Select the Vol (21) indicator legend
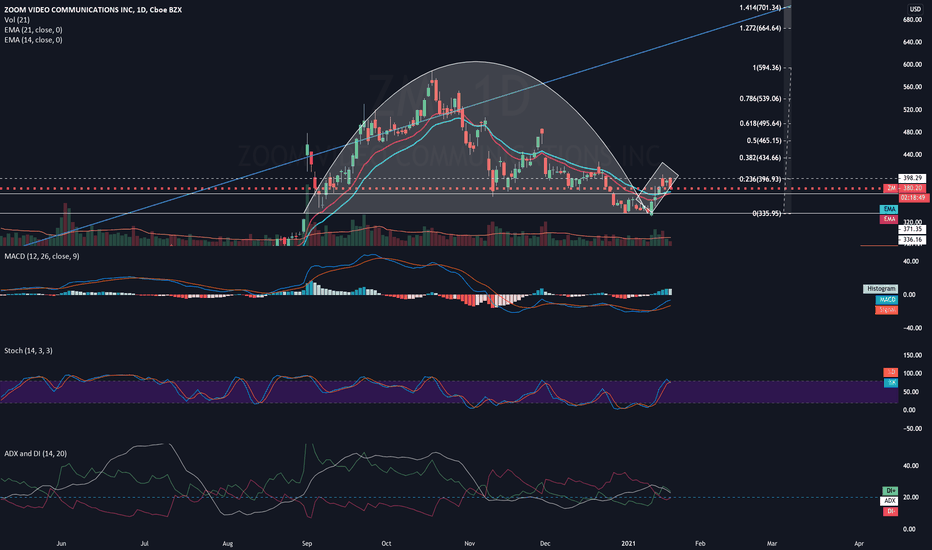This screenshot has height=550, width=932. (x=17, y=20)
